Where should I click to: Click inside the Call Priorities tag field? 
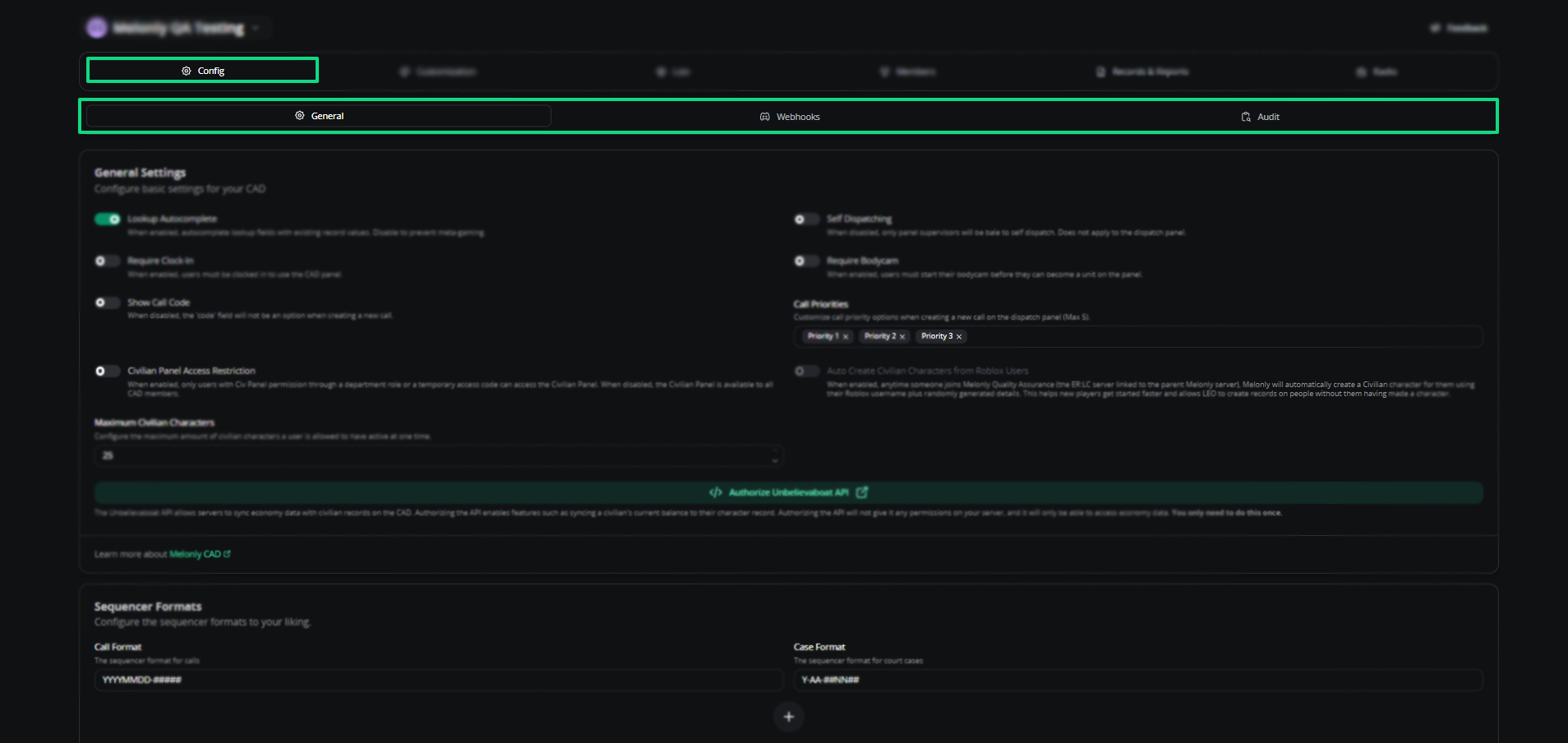[x=1138, y=336]
